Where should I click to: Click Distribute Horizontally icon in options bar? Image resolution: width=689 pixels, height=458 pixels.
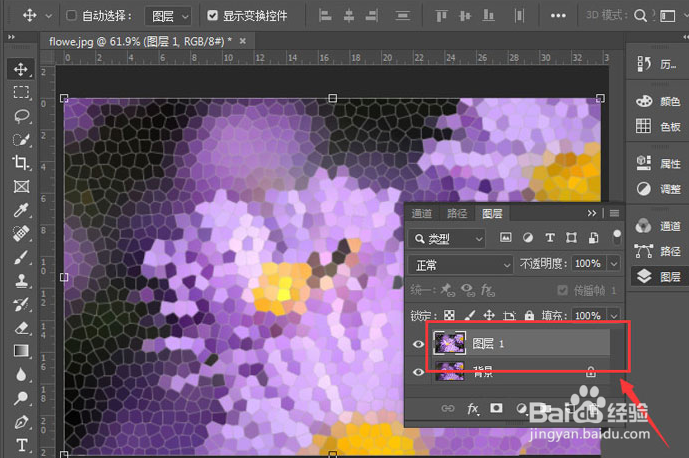click(519, 16)
